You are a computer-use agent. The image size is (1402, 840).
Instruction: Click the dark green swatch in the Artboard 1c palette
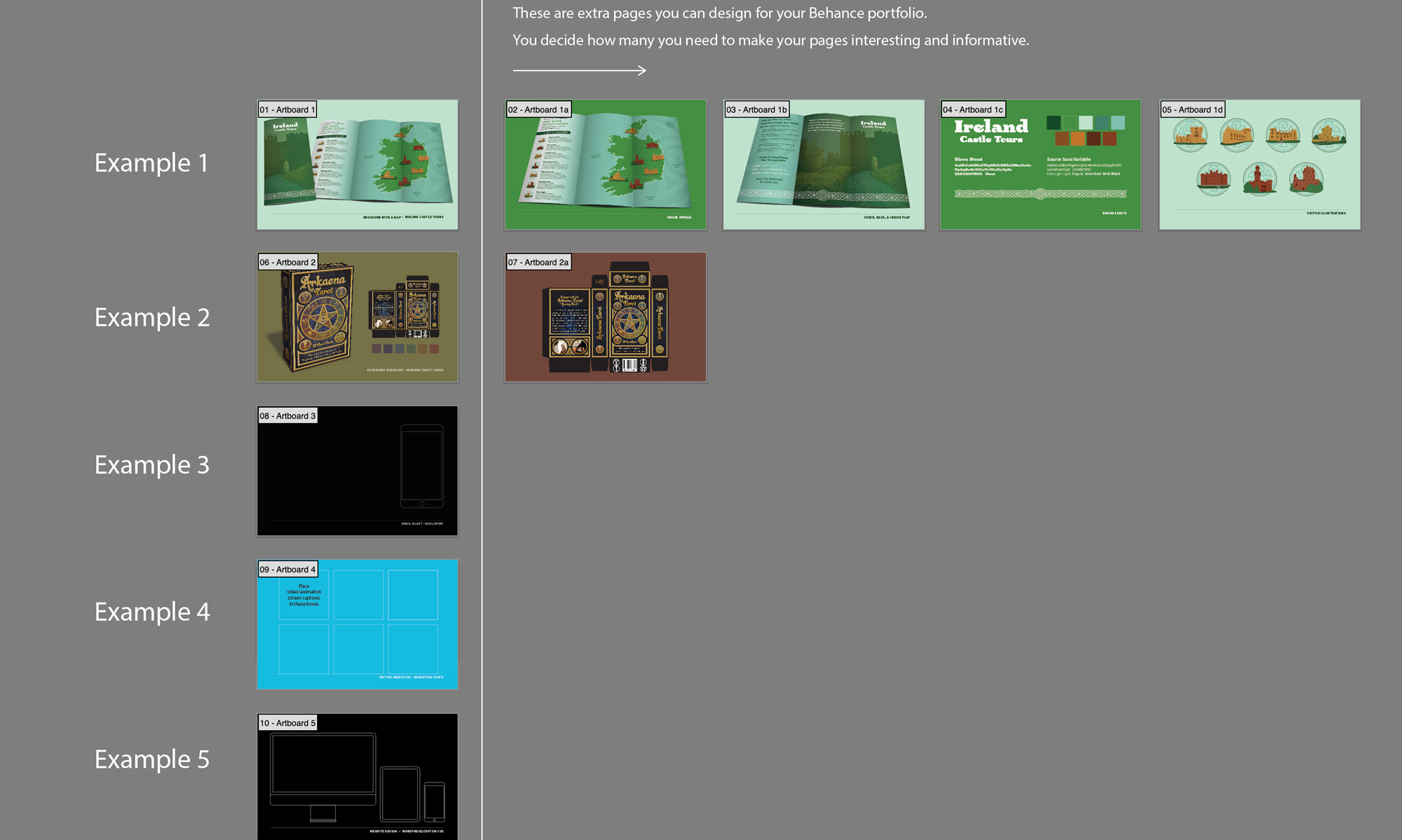pyautogui.click(x=1054, y=123)
